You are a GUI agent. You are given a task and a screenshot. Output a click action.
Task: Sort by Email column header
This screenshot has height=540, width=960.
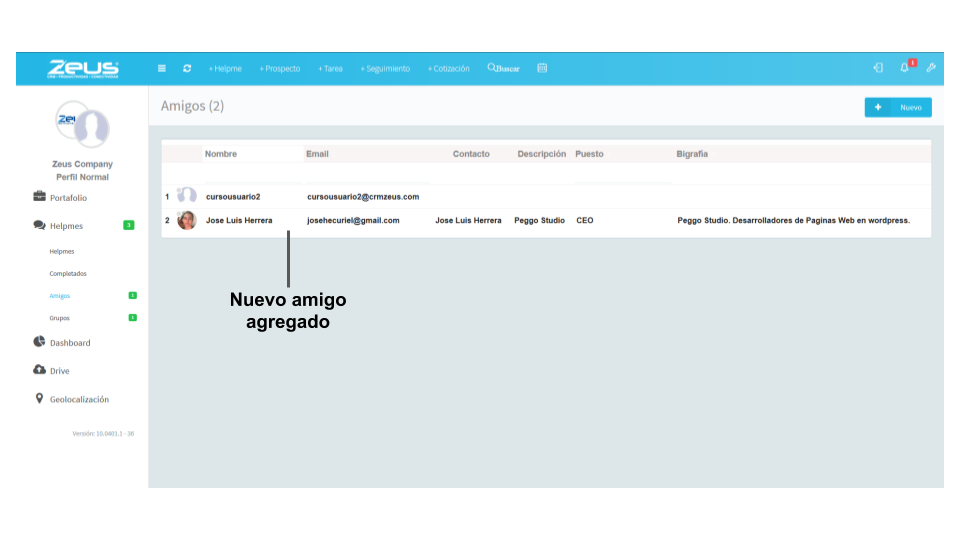pos(317,154)
